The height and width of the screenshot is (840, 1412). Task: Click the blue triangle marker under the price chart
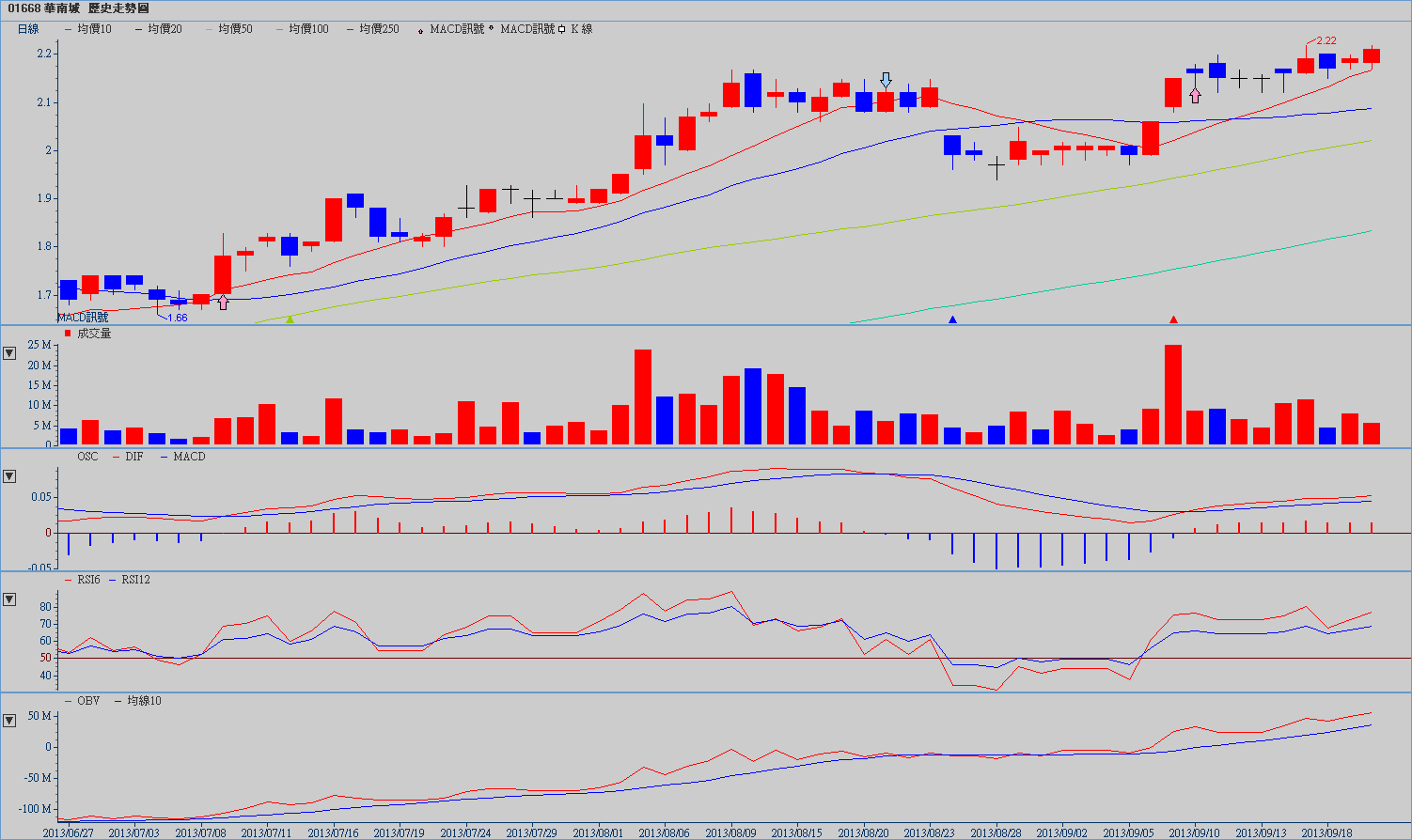(952, 319)
